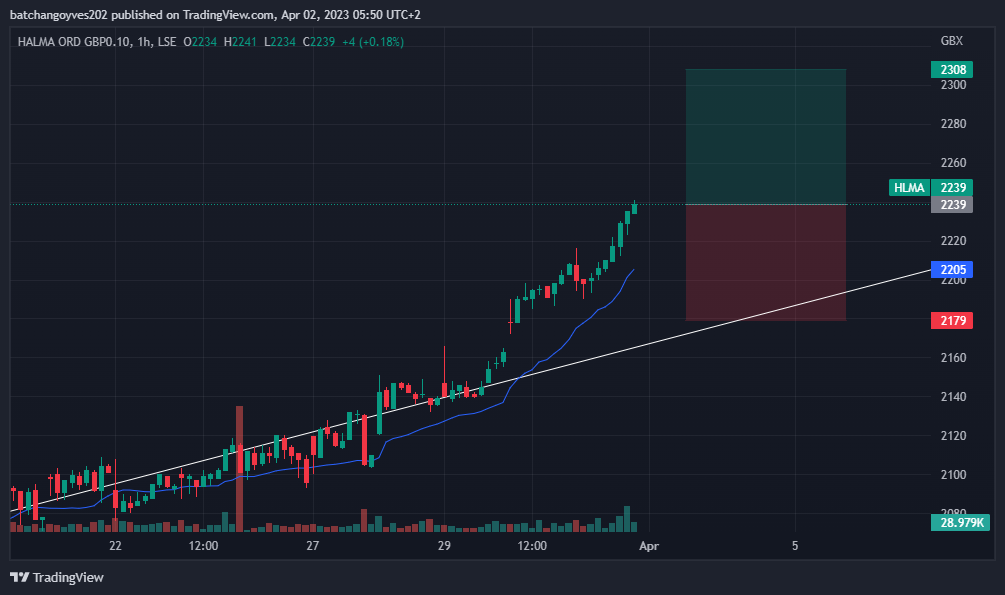Click the 22 date label on time axis
The width and height of the screenshot is (1005, 595).
115,546
